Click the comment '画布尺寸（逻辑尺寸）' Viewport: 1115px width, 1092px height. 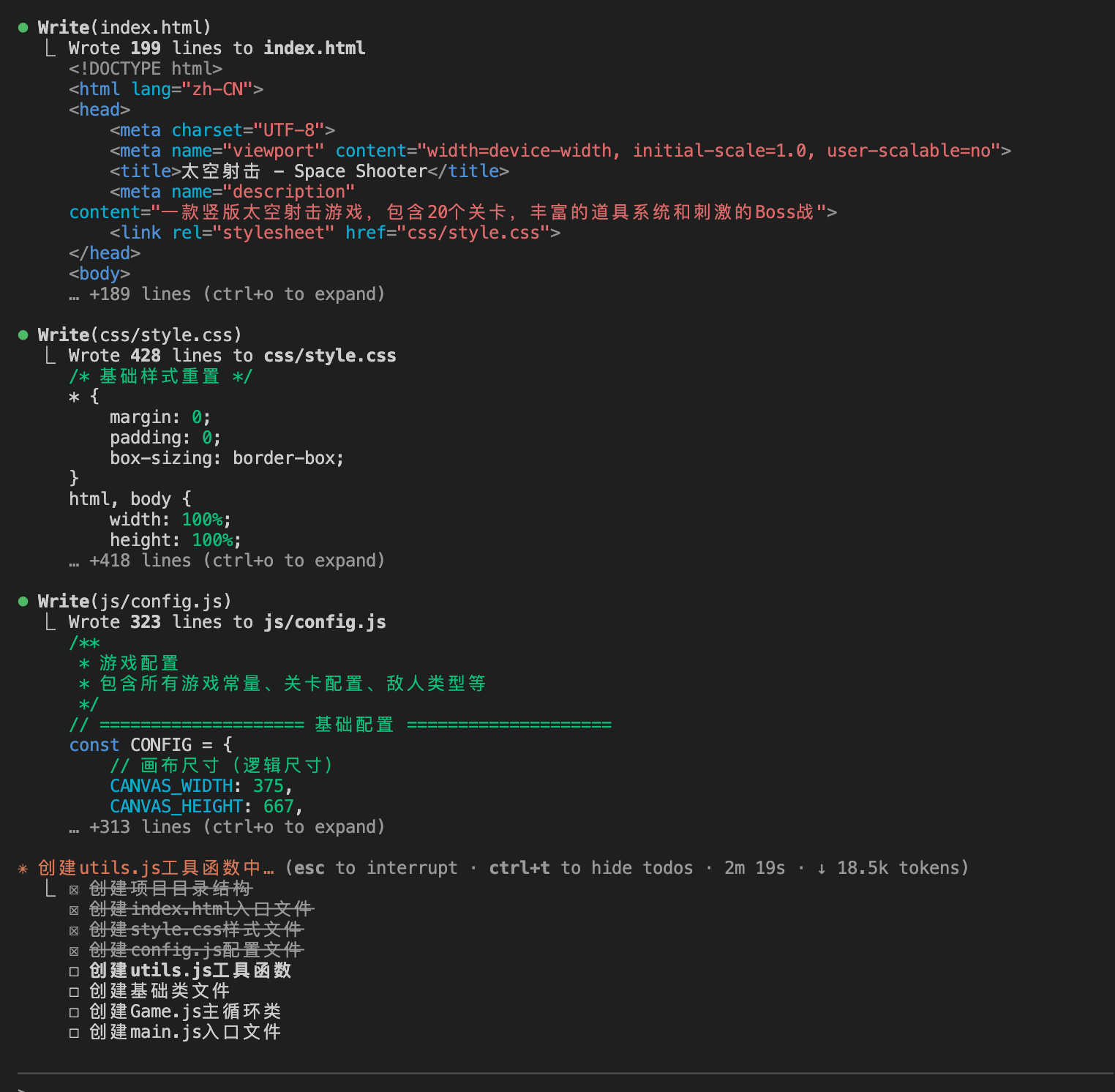pyautogui.click(x=222, y=766)
